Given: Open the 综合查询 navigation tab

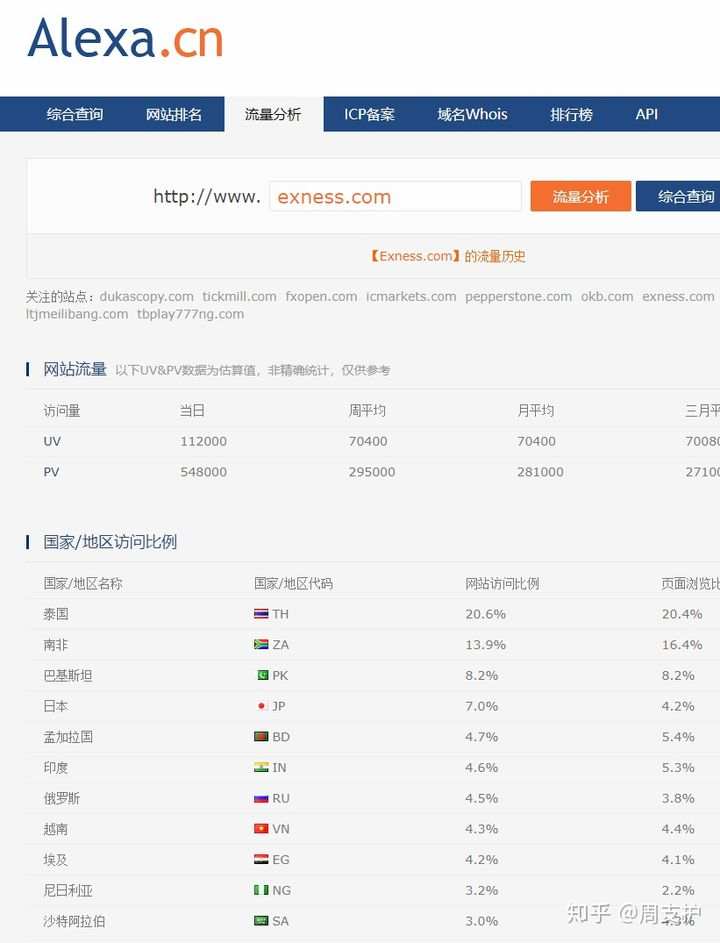Looking at the screenshot, I should (75, 114).
